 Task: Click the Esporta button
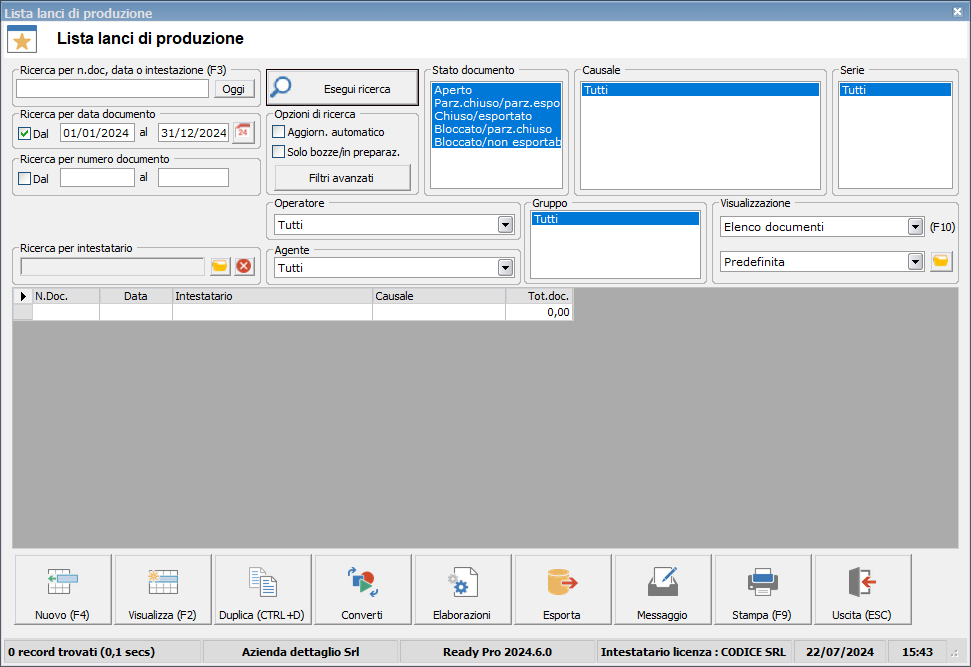coord(562,590)
